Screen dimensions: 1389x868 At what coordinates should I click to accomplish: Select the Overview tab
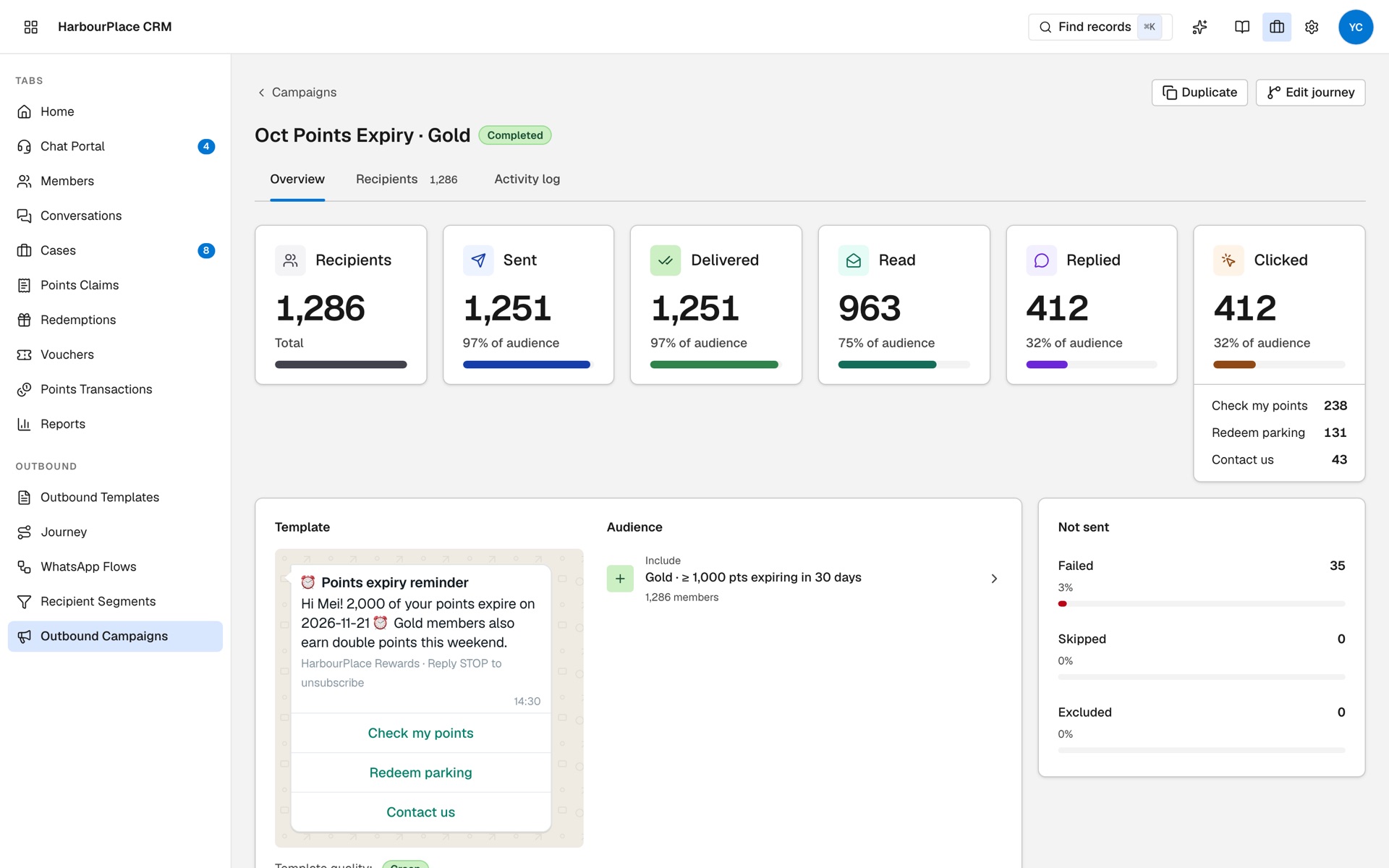(x=297, y=179)
